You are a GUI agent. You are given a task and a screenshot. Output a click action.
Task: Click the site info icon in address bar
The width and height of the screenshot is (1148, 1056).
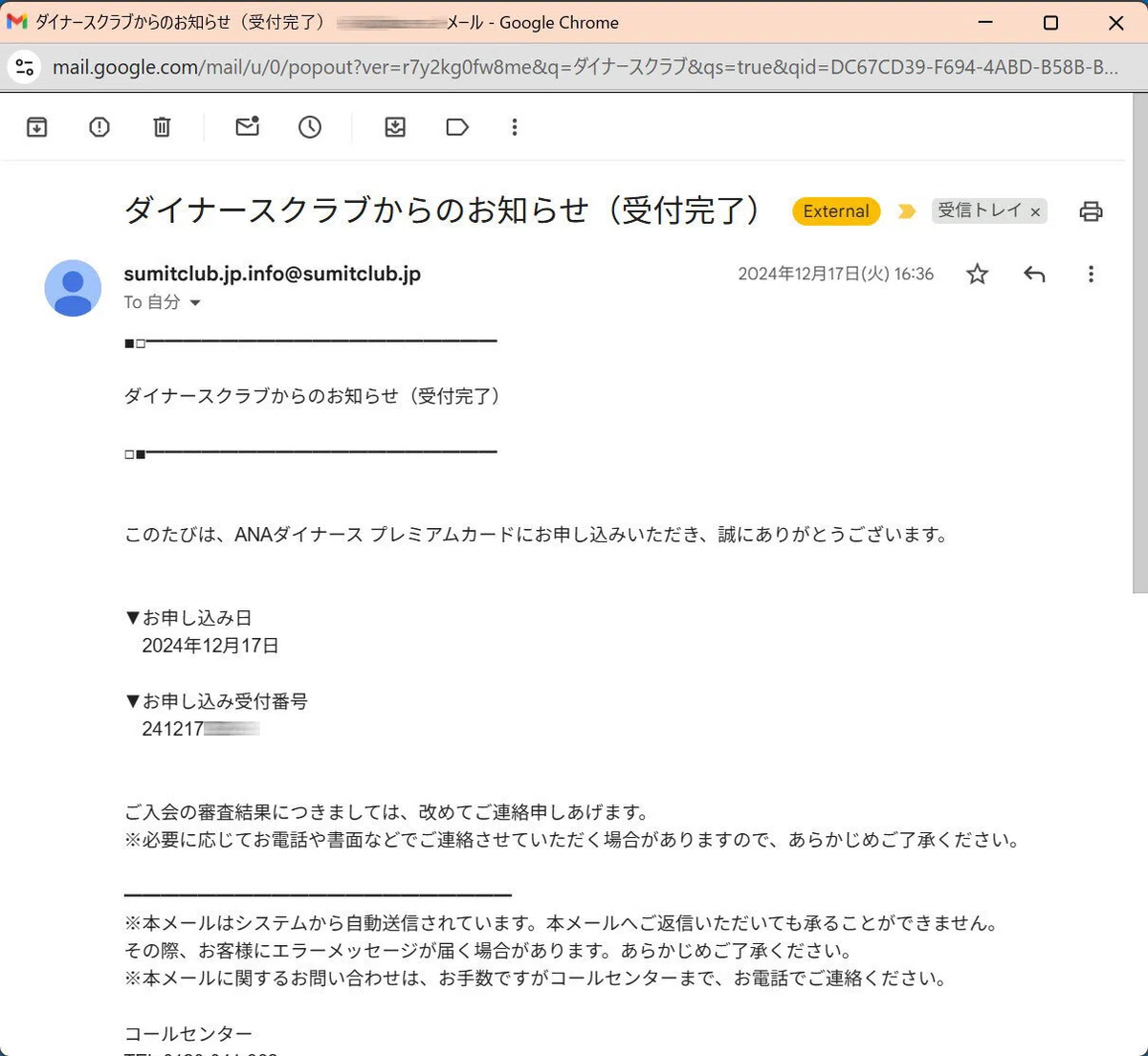pos(25,67)
